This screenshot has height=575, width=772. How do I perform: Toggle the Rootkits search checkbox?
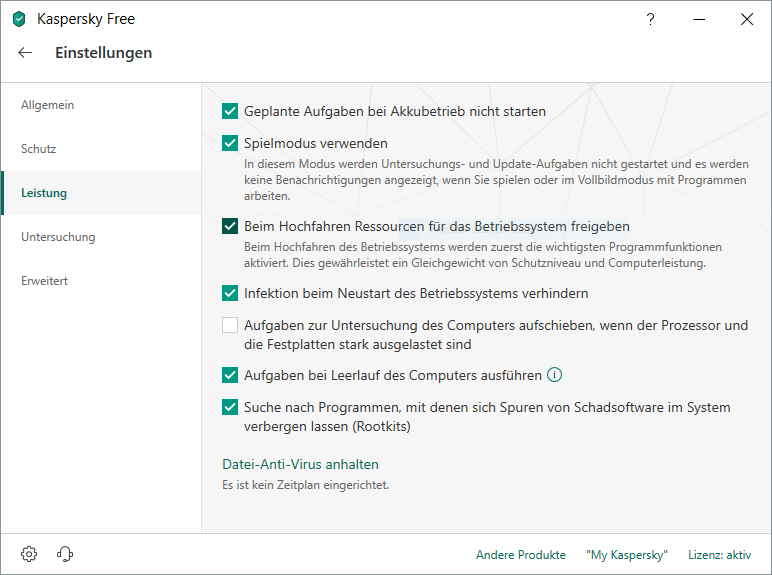pyautogui.click(x=230, y=408)
